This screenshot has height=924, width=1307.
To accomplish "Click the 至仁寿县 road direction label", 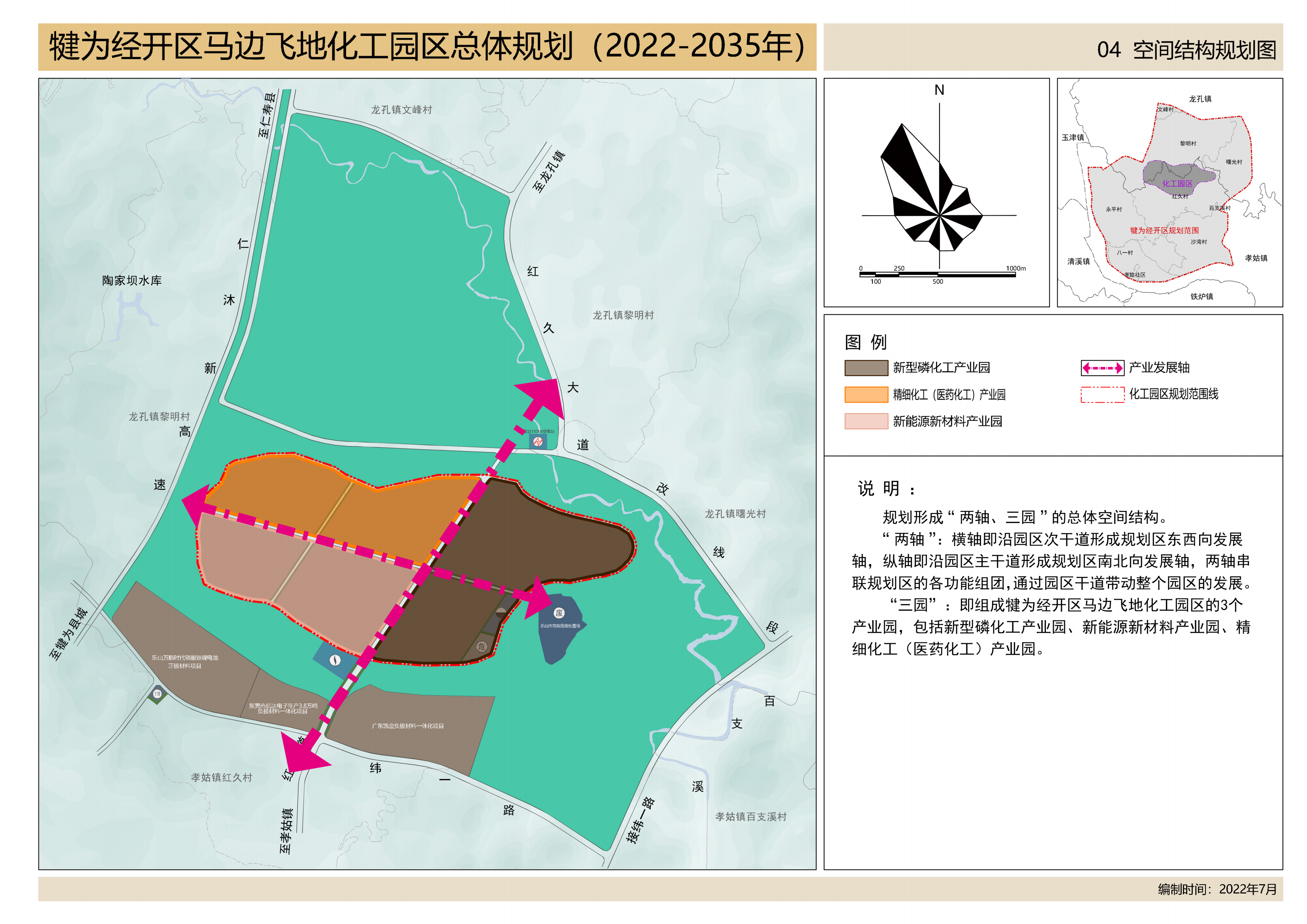I will (267, 116).
